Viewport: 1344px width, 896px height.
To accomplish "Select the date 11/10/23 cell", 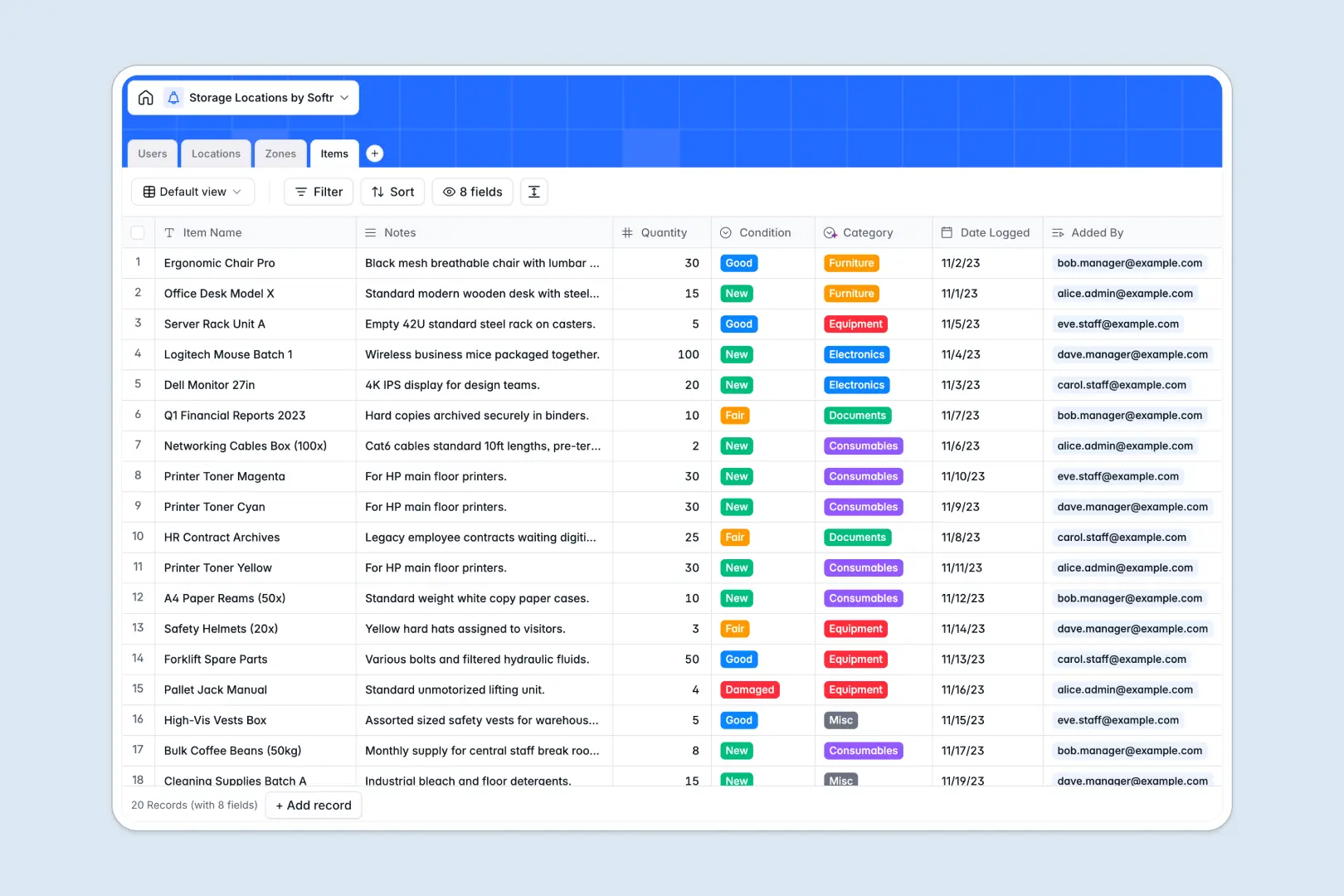I will coord(987,476).
